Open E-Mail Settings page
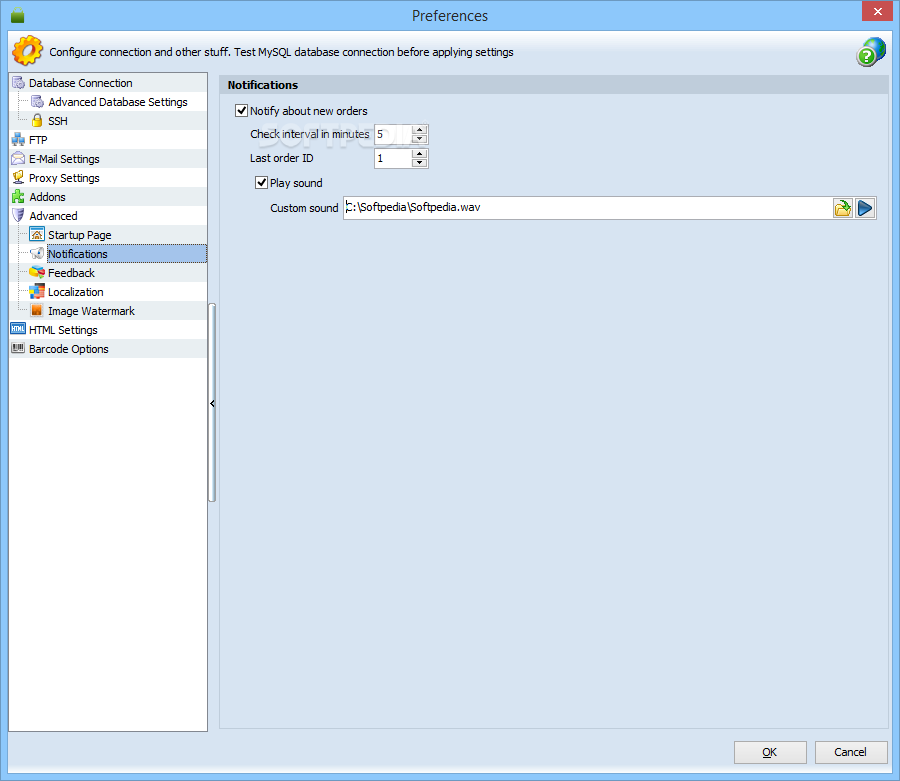This screenshot has width=900, height=781. pos(64,158)
